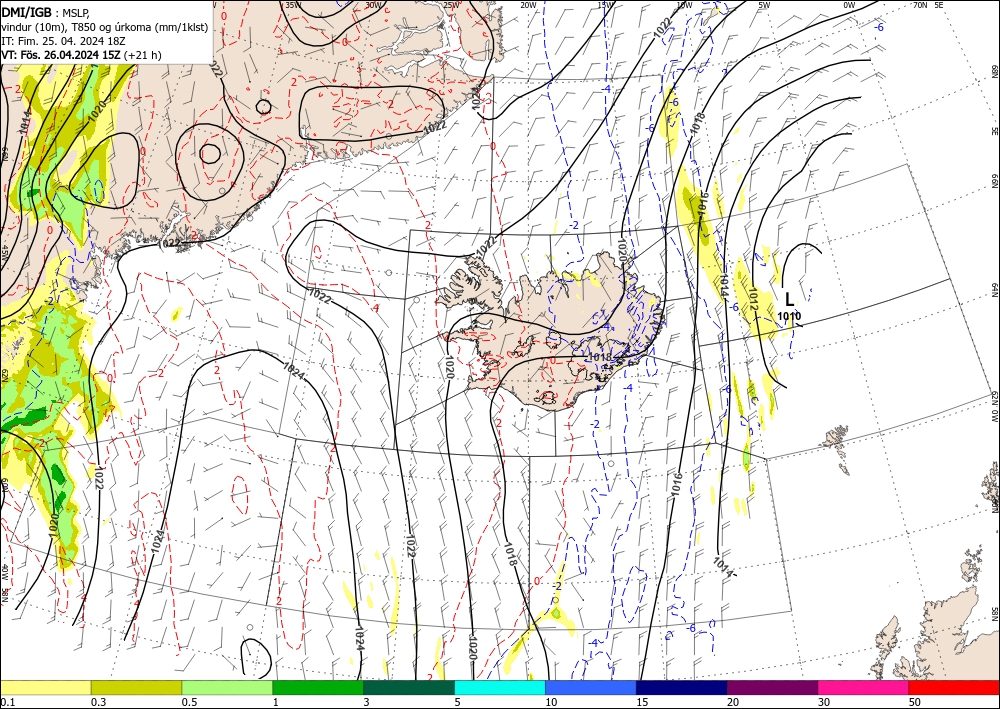Click the '15W' longitude label
The width and height of the screenshot is (1000, 709).
605,5
